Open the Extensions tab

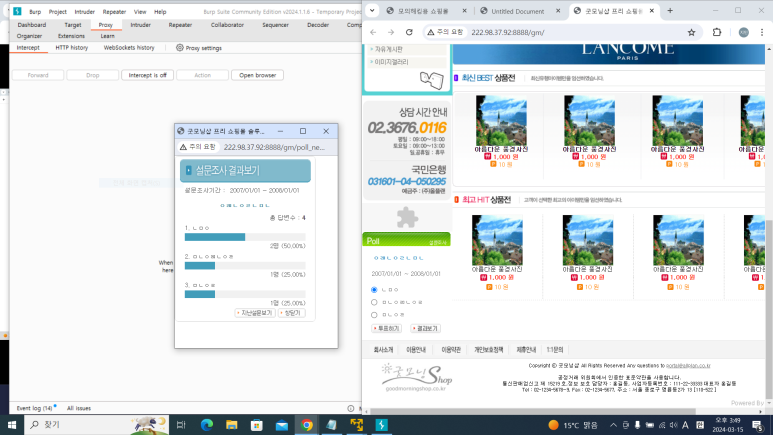tap(71, 36)
